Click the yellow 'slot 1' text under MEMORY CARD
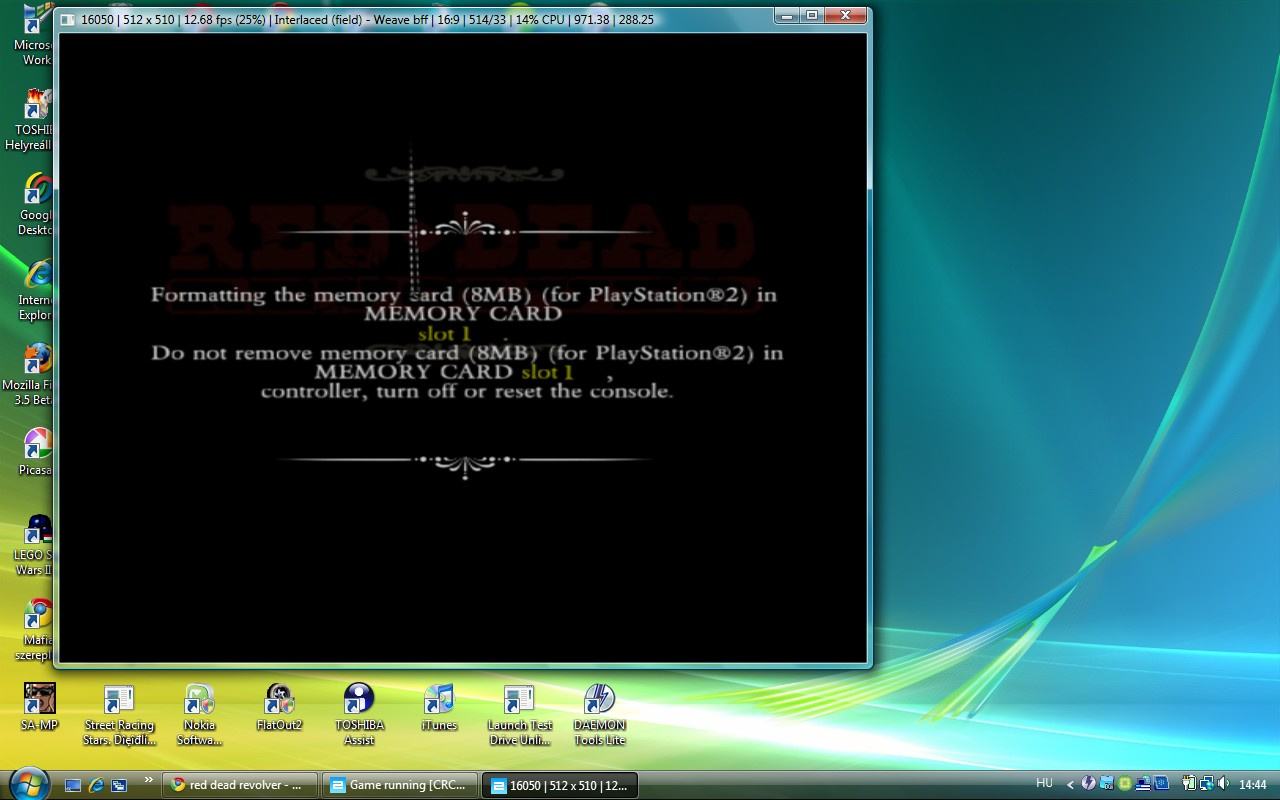The height and width of the screenshot is (800, 1280). pyautogui.click(x=444, y=334)
